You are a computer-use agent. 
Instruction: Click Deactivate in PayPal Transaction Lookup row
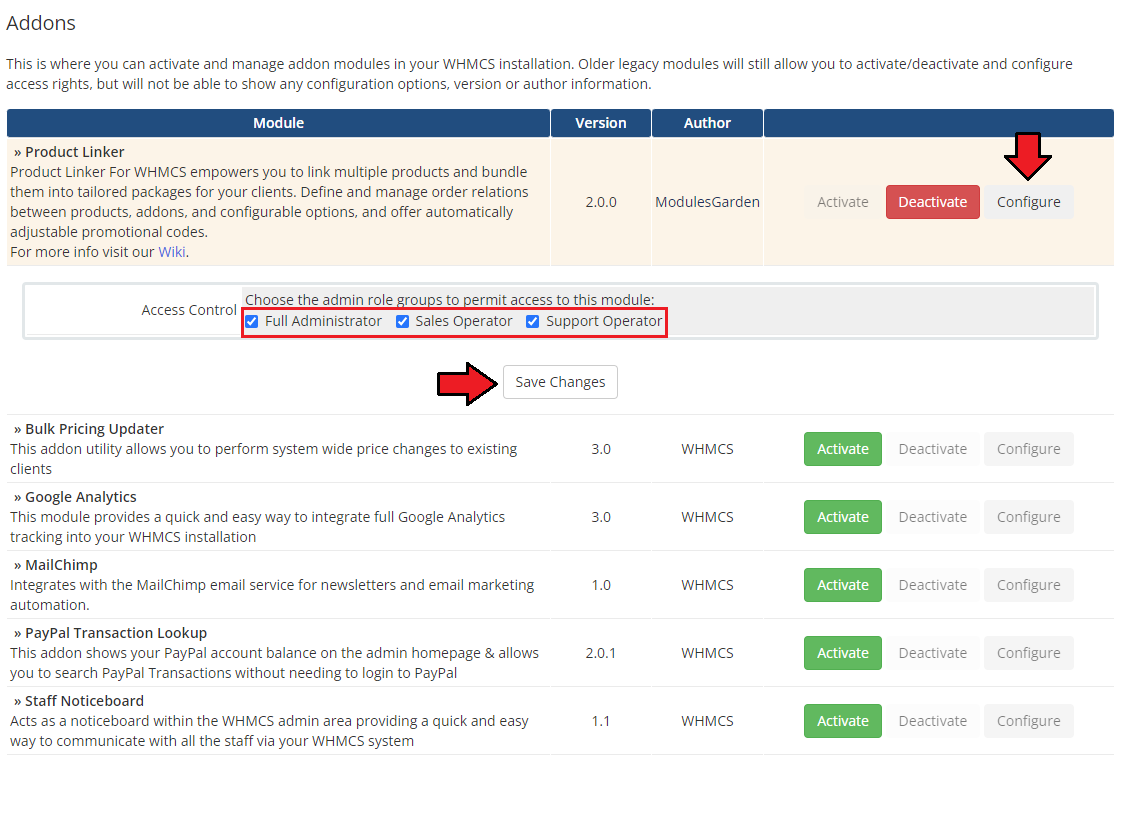pyautogui.click(x=932, y=653)
